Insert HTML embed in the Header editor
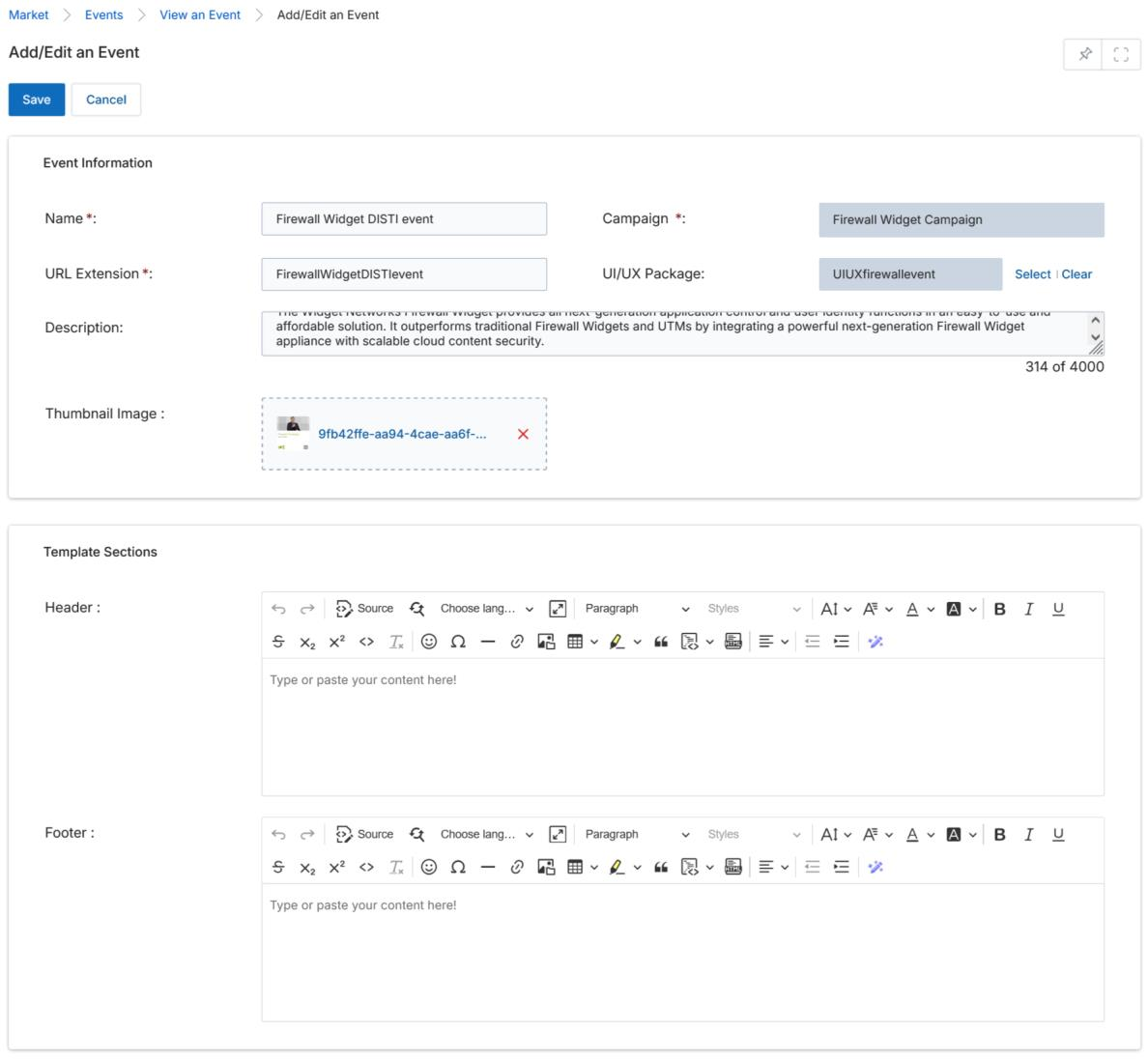 (732, 643)
